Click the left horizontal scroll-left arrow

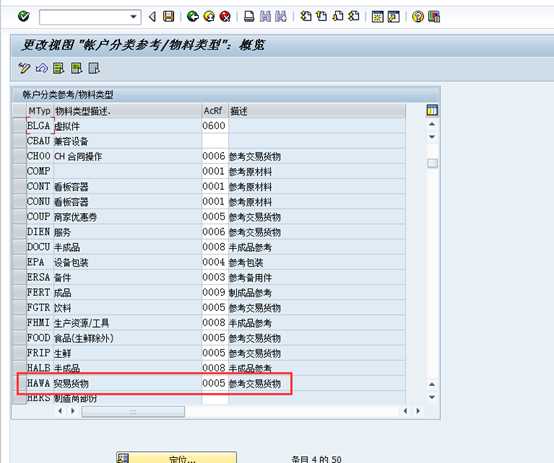[x=60, y=411]
